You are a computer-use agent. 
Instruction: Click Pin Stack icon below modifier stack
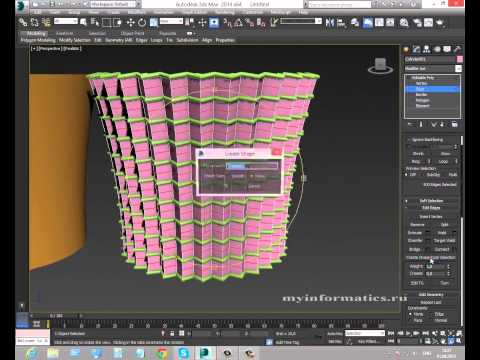tap(410, 125)
